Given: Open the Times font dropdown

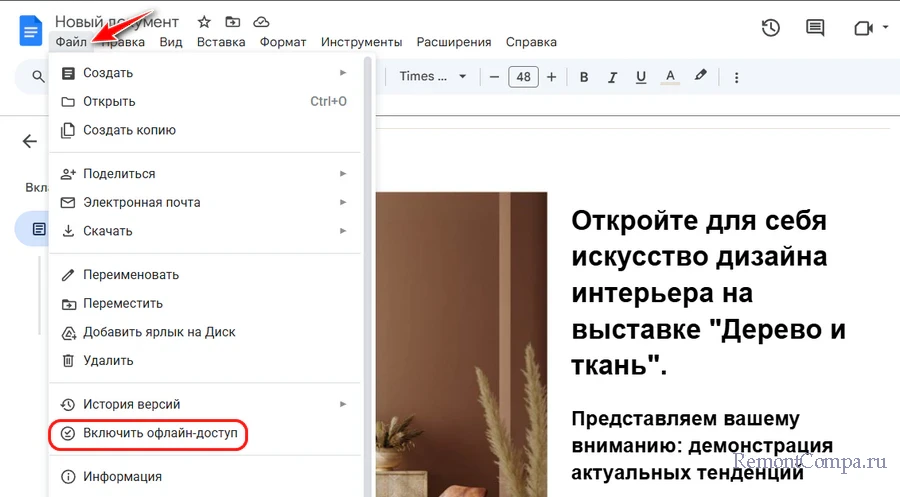Looking at the screenshot, I should click(433, 77).
